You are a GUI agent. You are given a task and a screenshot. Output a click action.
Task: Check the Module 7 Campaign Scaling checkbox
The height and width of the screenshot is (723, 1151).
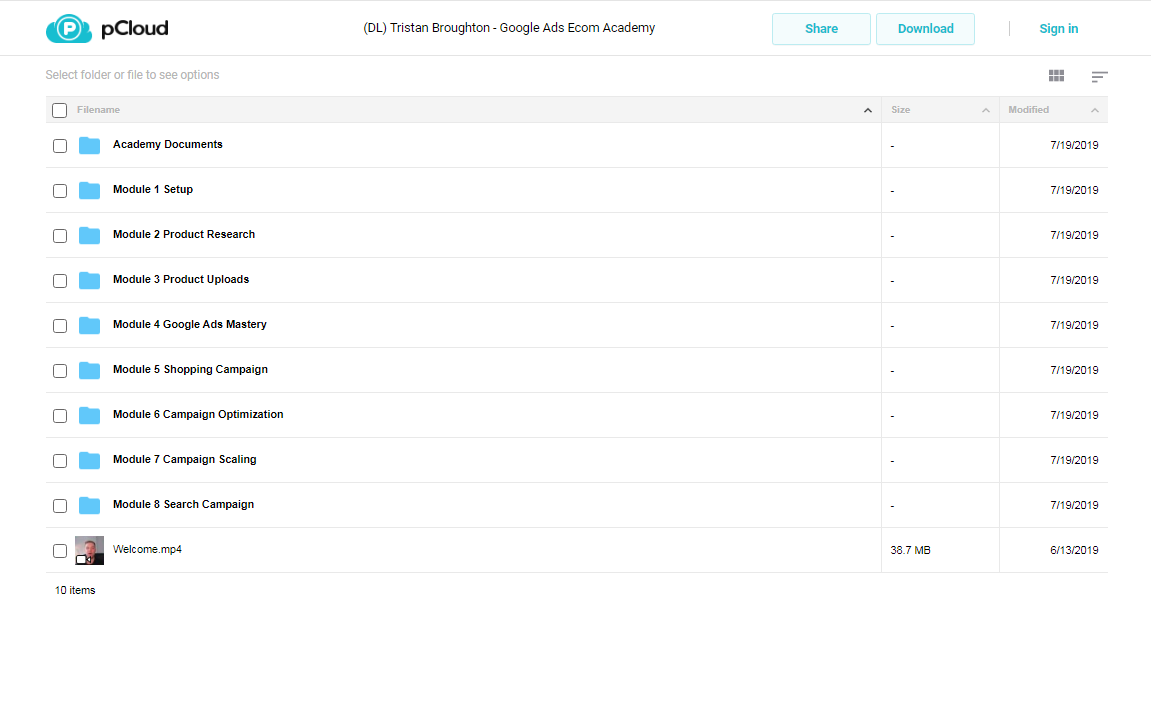[x=60, y=461]
